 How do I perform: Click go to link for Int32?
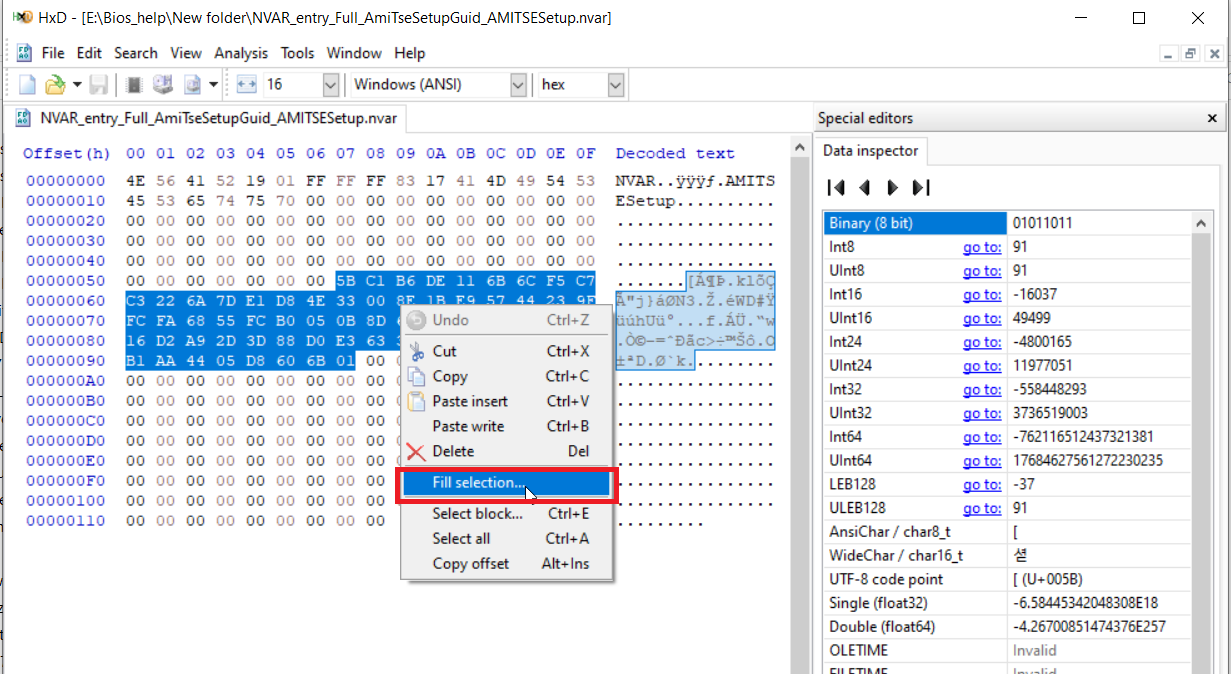[982, 390]
